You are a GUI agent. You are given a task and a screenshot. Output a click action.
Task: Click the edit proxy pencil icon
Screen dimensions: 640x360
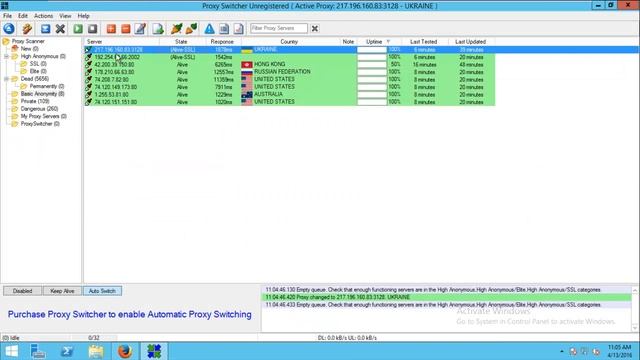[140, 29]
